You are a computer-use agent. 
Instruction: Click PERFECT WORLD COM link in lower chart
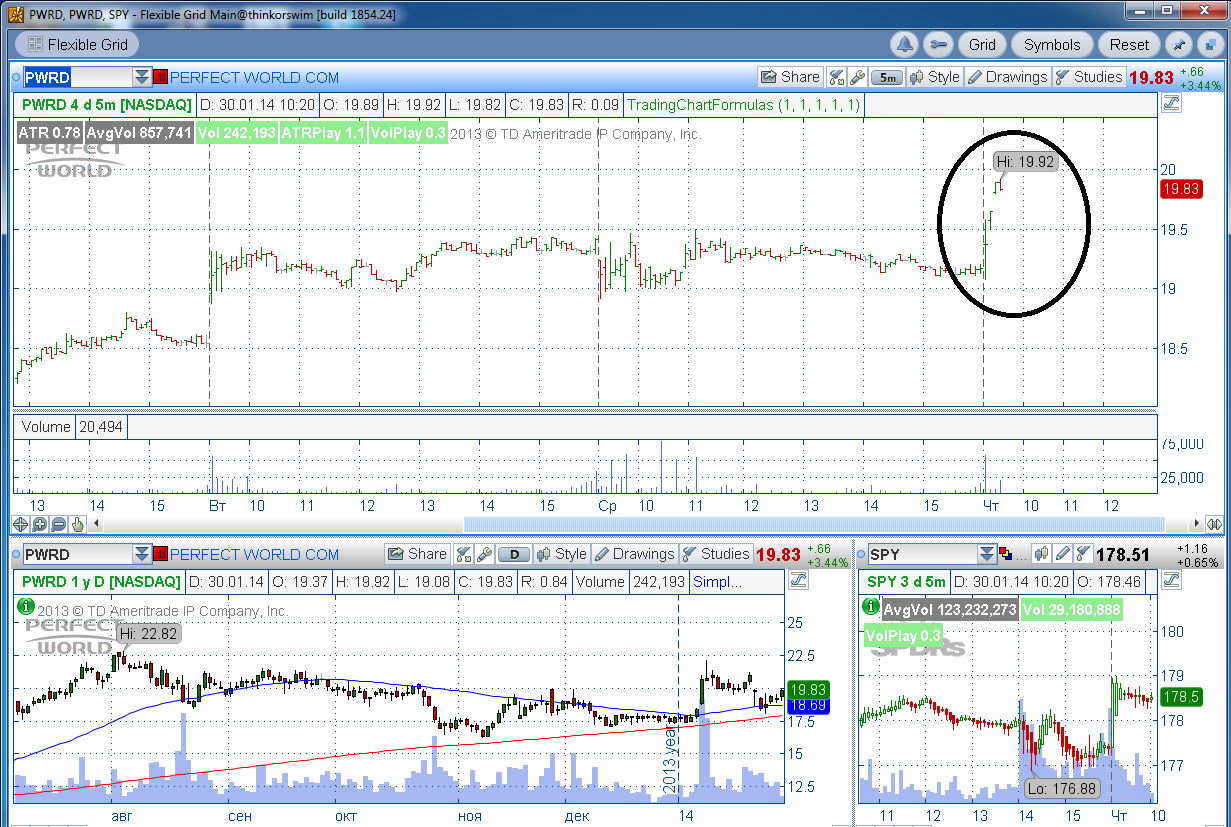point(254,554)
